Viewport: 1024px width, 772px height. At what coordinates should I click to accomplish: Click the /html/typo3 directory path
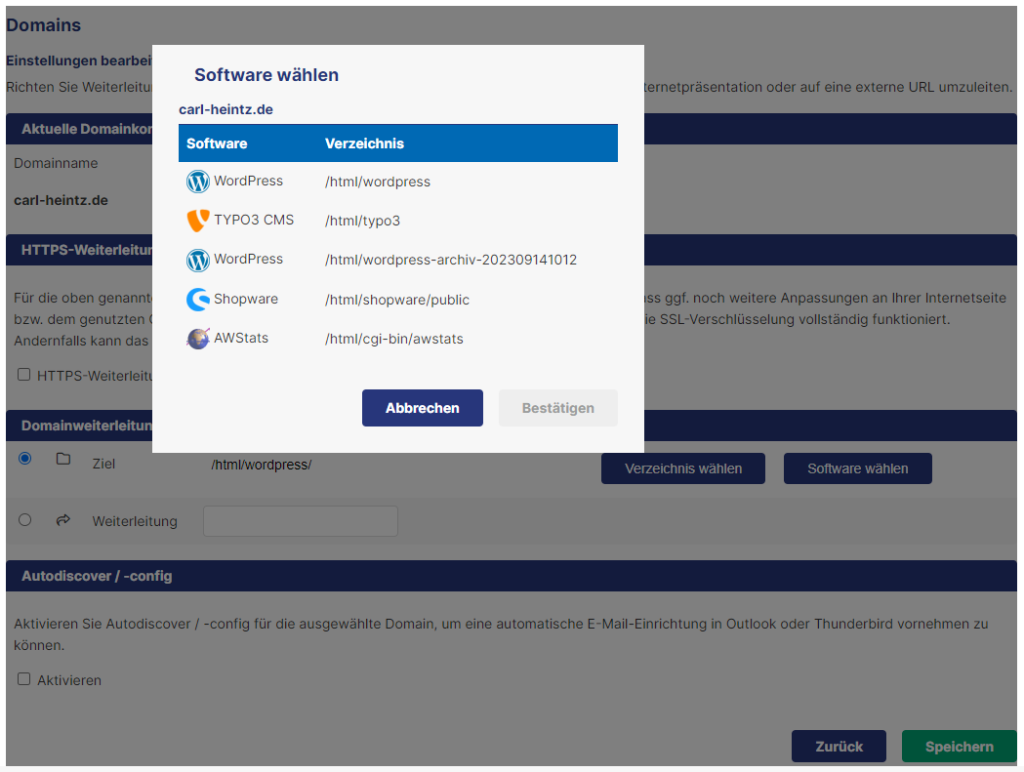(362, 221)
